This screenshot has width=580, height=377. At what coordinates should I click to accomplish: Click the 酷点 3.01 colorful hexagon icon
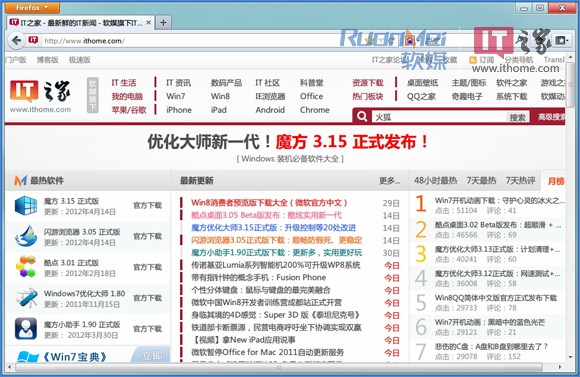(26, 267)
